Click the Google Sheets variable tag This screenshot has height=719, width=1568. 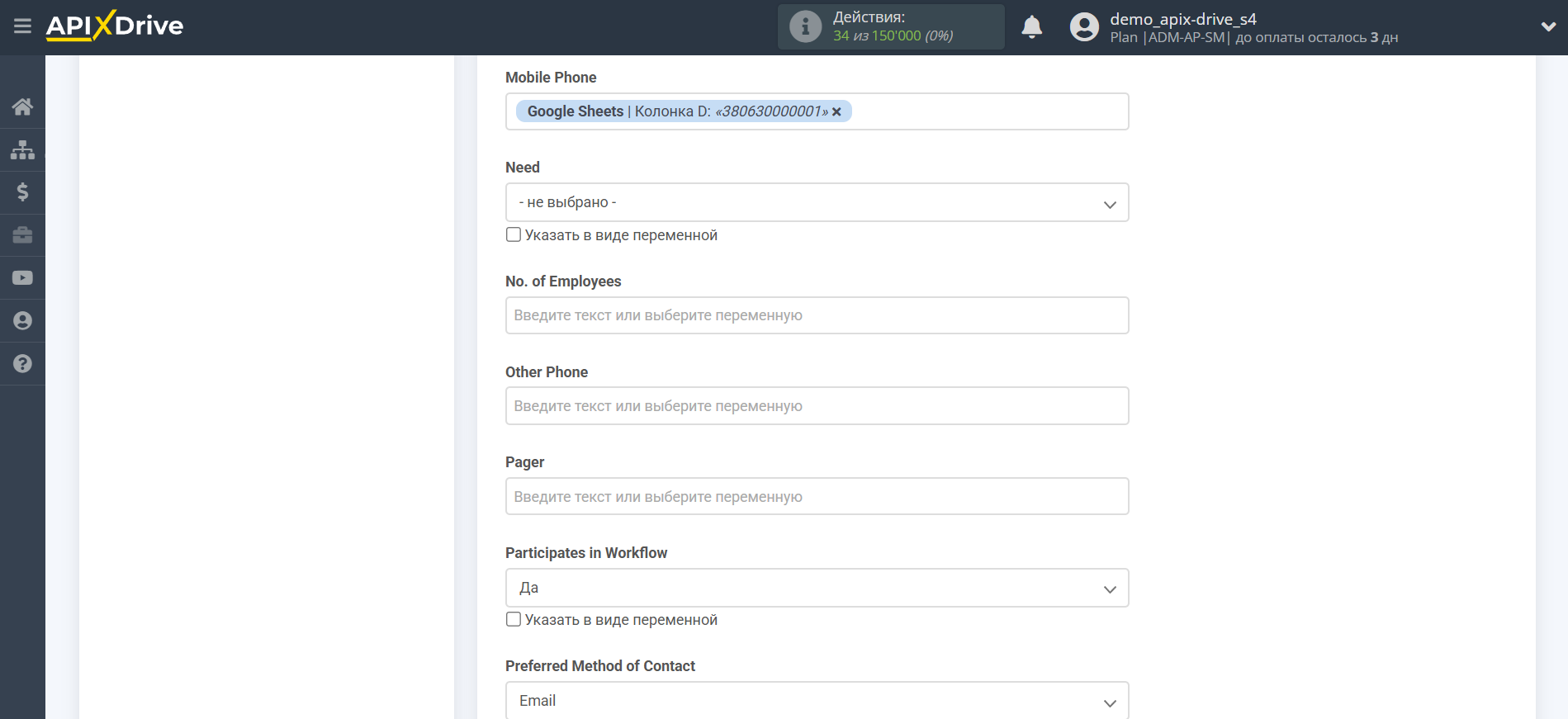click(x=684, y=111)
